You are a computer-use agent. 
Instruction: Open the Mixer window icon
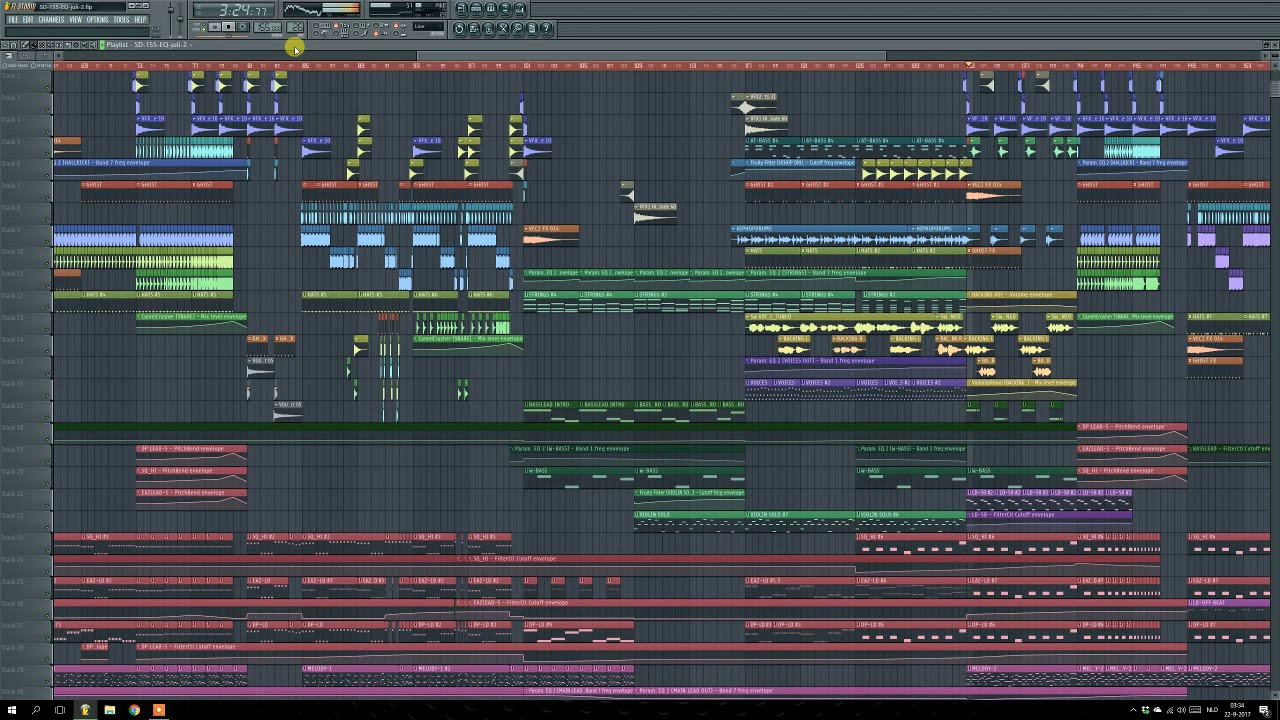pyautogui.click(x=520, y=9)
